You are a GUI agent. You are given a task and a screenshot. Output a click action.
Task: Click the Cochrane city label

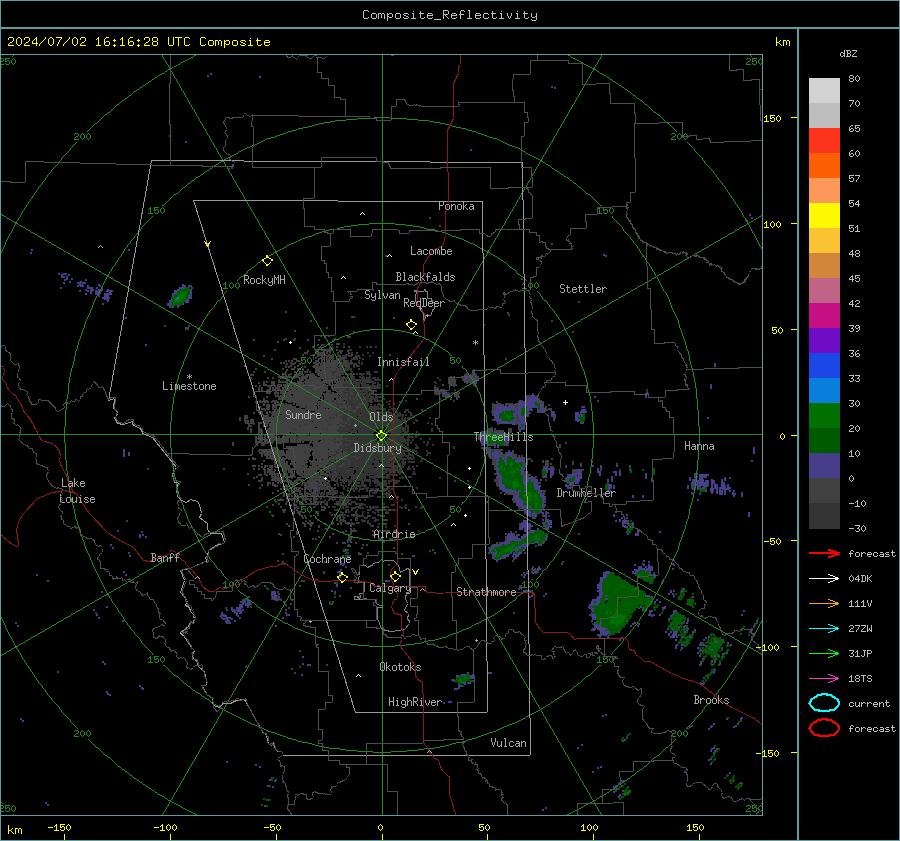pyautogui.click(x=327, y=559)
